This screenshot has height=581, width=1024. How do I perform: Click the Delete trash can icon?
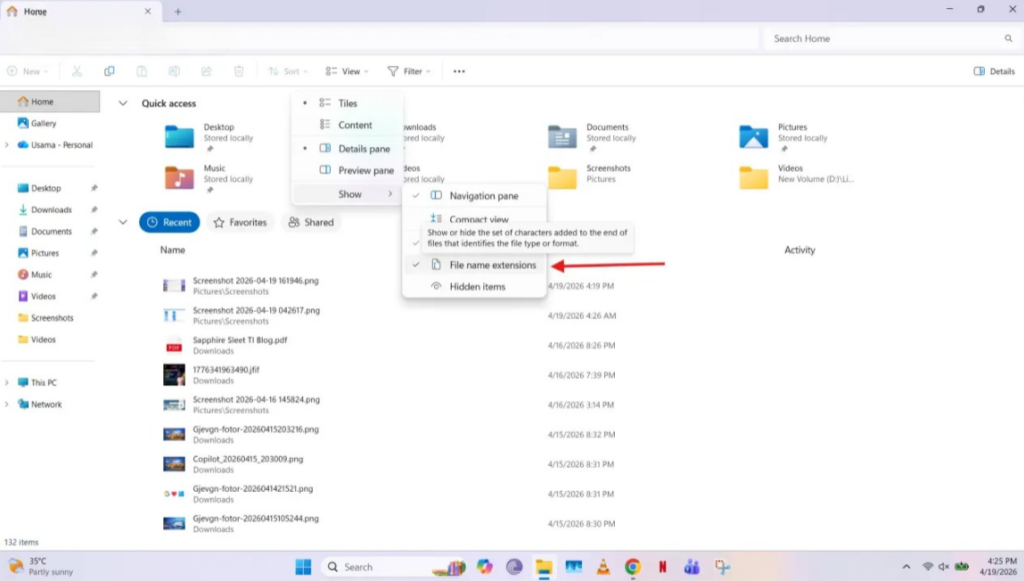239,71
